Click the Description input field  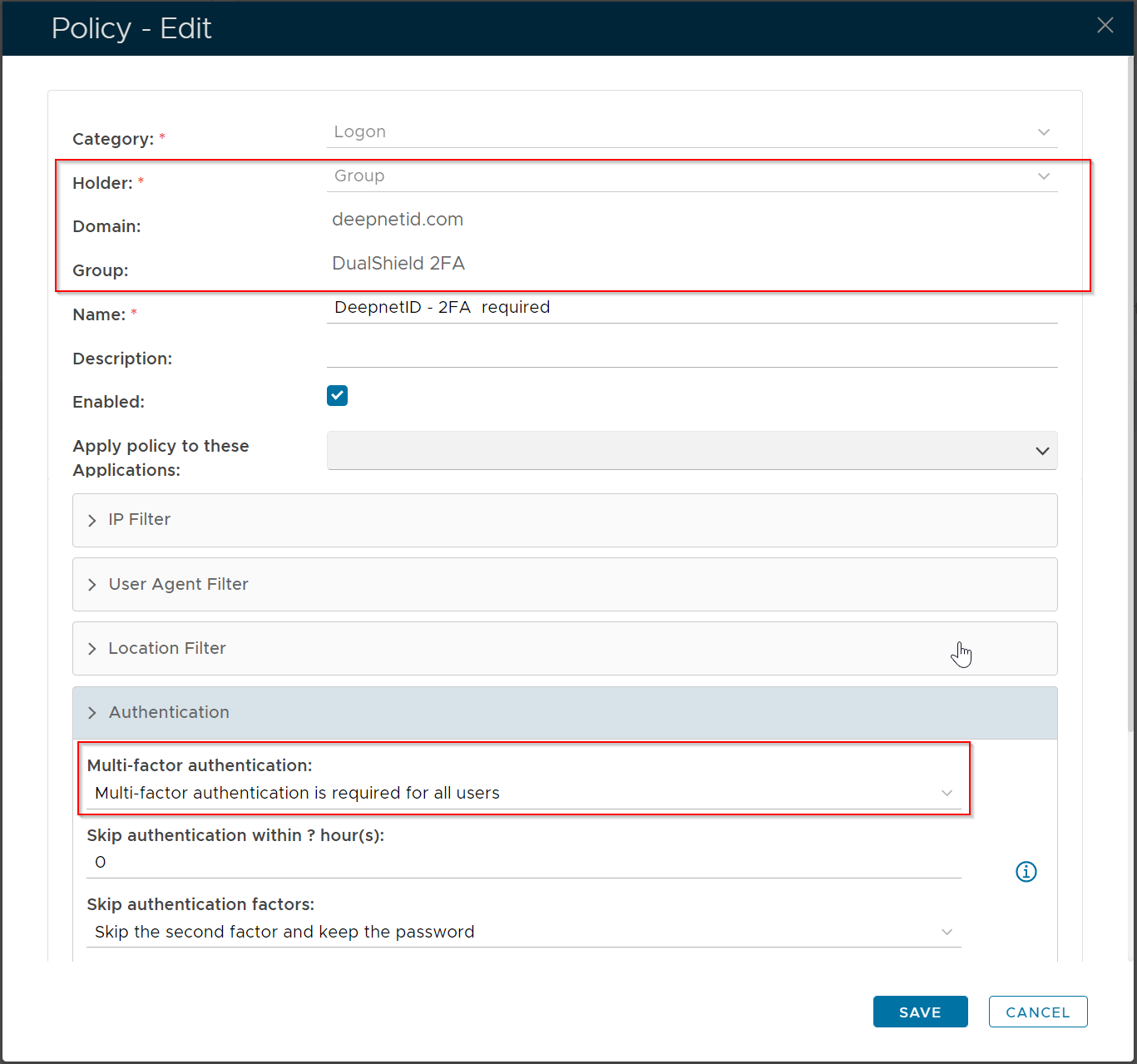click(x=690, y=354)
